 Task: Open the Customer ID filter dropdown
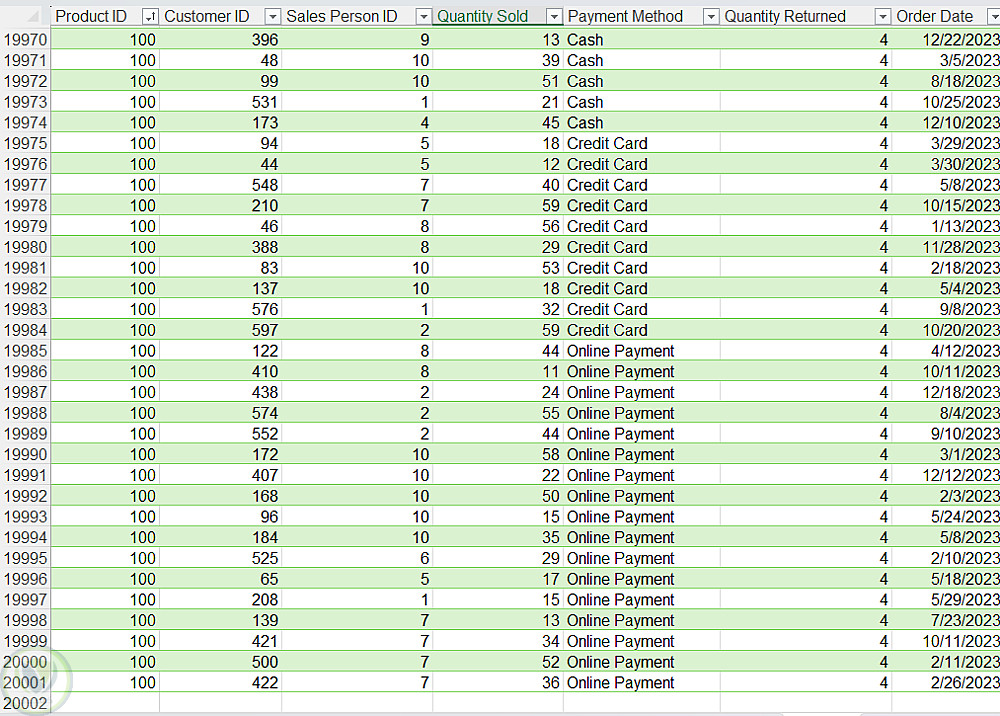(272, 17)
